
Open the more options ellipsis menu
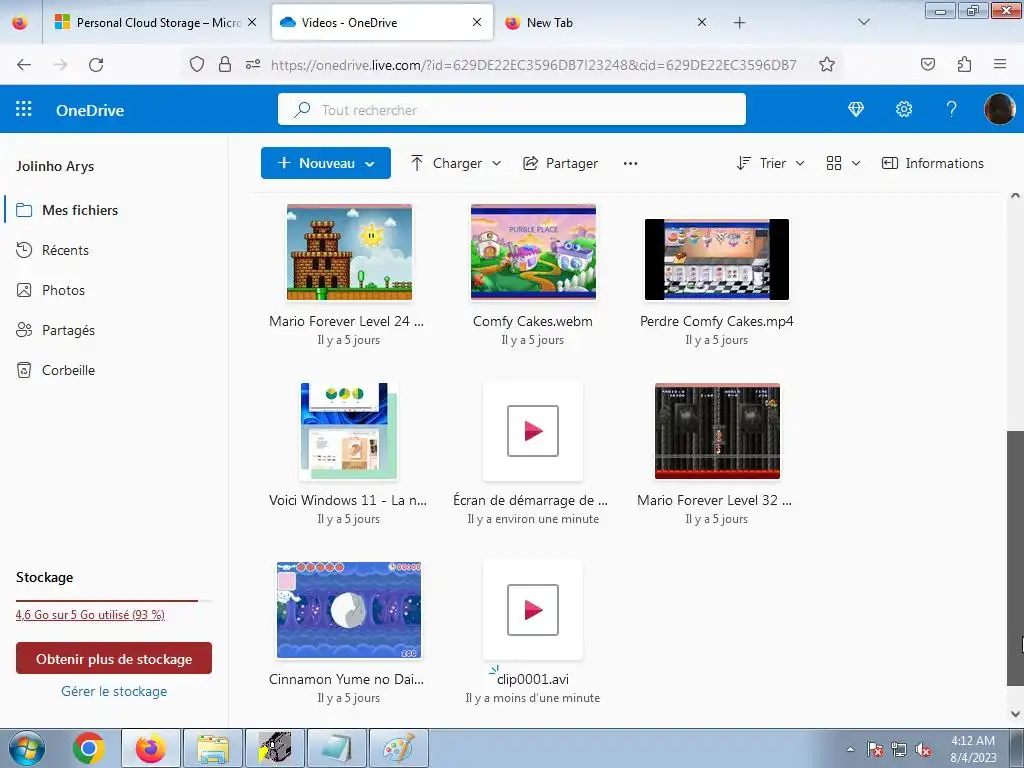pyautogui.click(x=630, y=163)
